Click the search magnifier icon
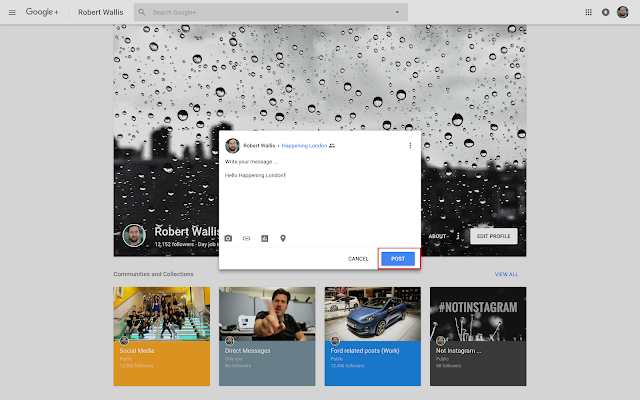 [142, 12]
